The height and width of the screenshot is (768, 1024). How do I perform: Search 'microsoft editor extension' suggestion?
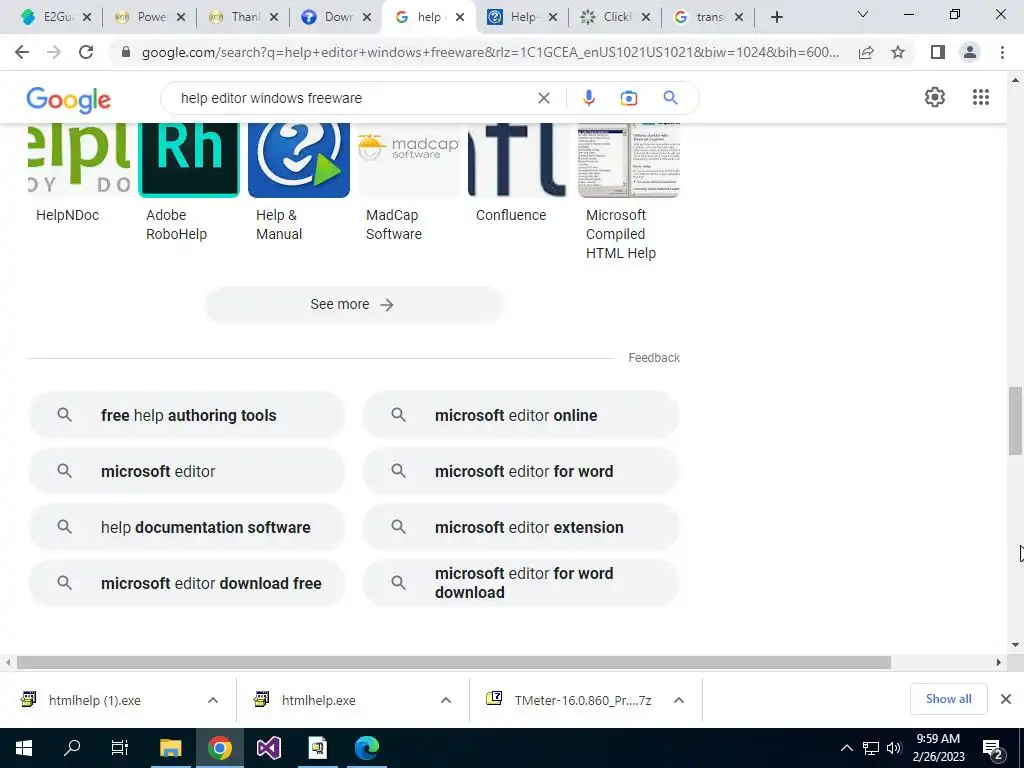coord(521,527)
